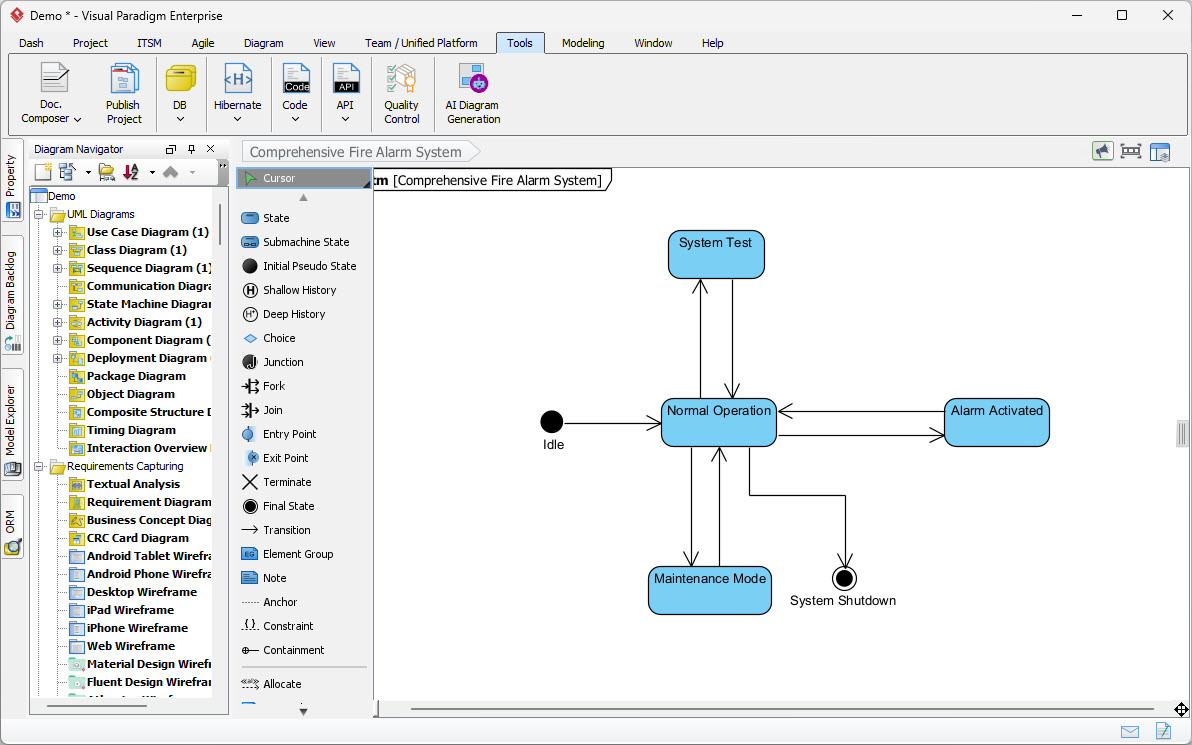Open the Code tool
This screenshot has width=1192, height=745.
coord(295,94)
